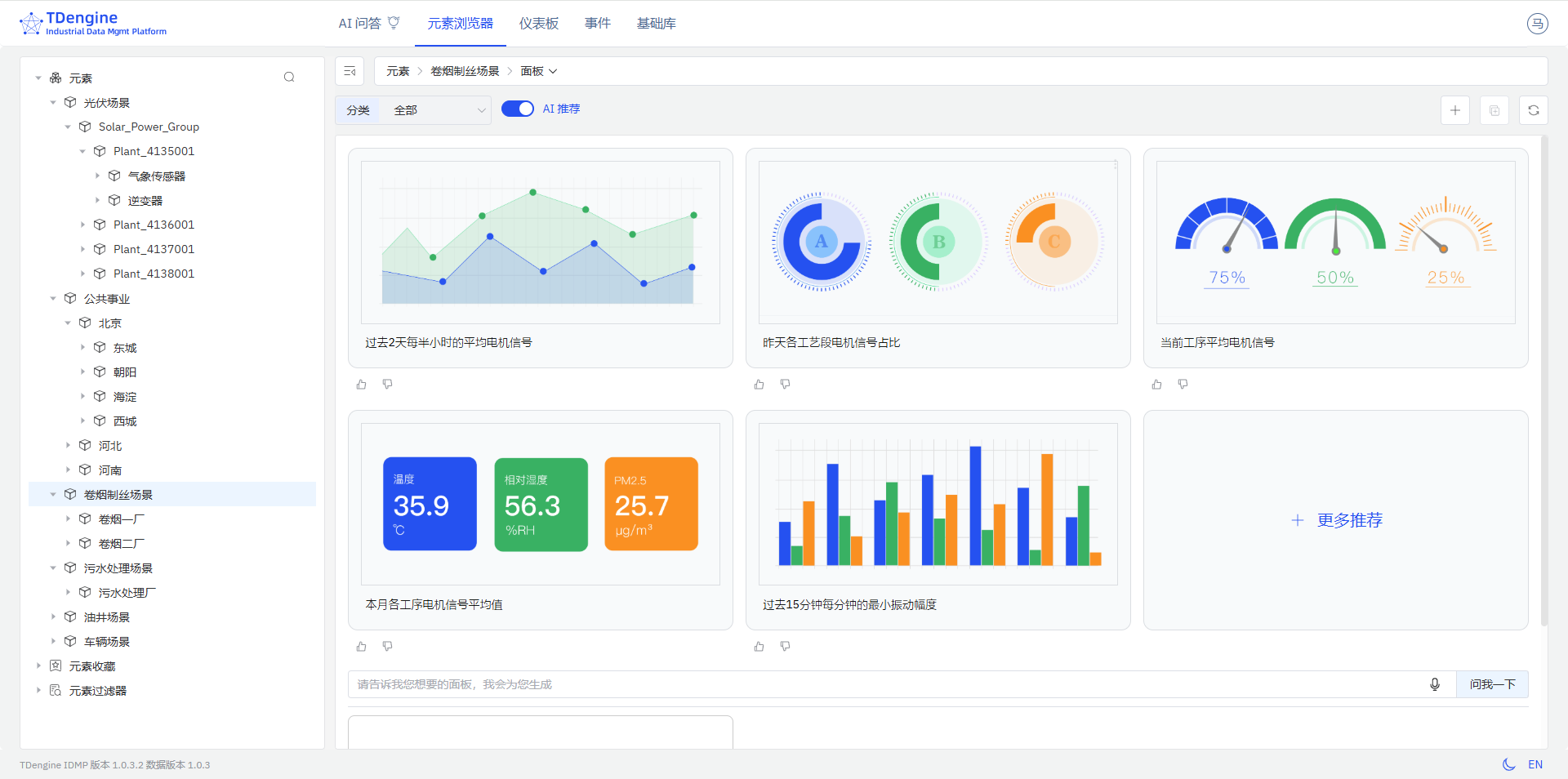Viewport: 1568px width, 779px height.
Task: Select 污水处理厂 in the tree
Action: [x=127, y=592]
